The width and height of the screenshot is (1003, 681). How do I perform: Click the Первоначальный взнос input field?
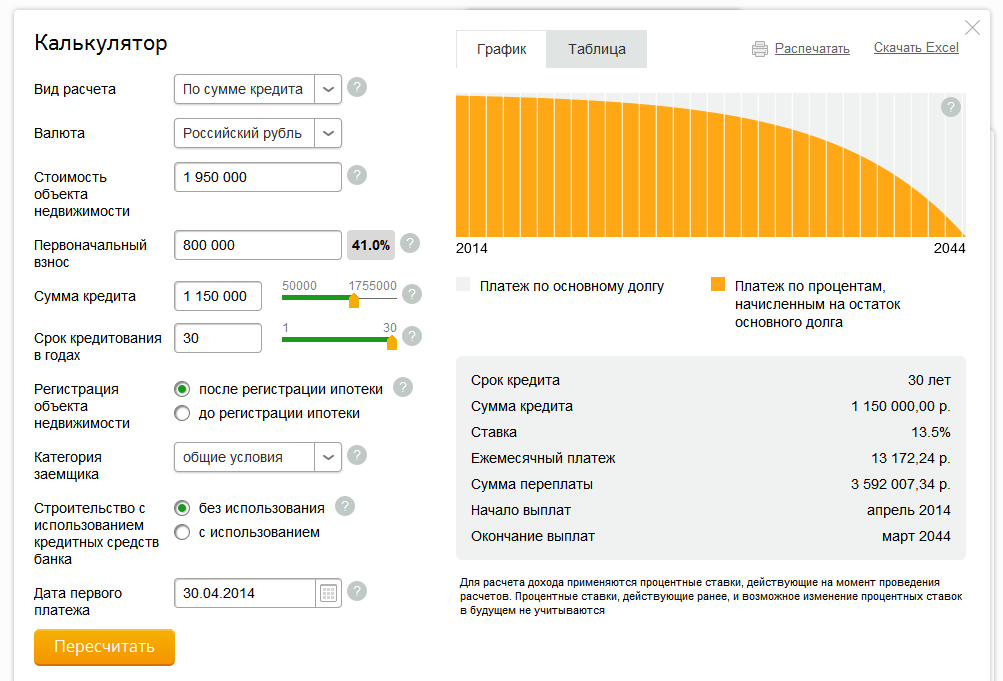[x=257, y=245]
